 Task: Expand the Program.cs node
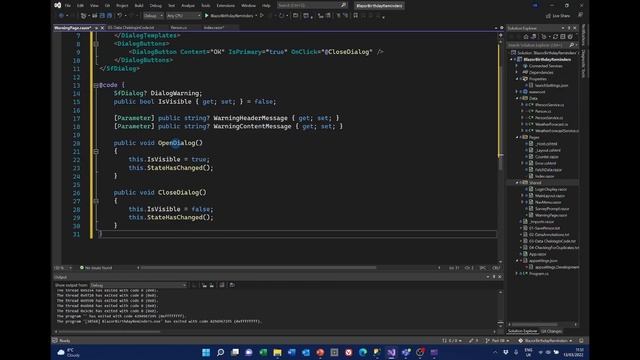coord(517,273)
